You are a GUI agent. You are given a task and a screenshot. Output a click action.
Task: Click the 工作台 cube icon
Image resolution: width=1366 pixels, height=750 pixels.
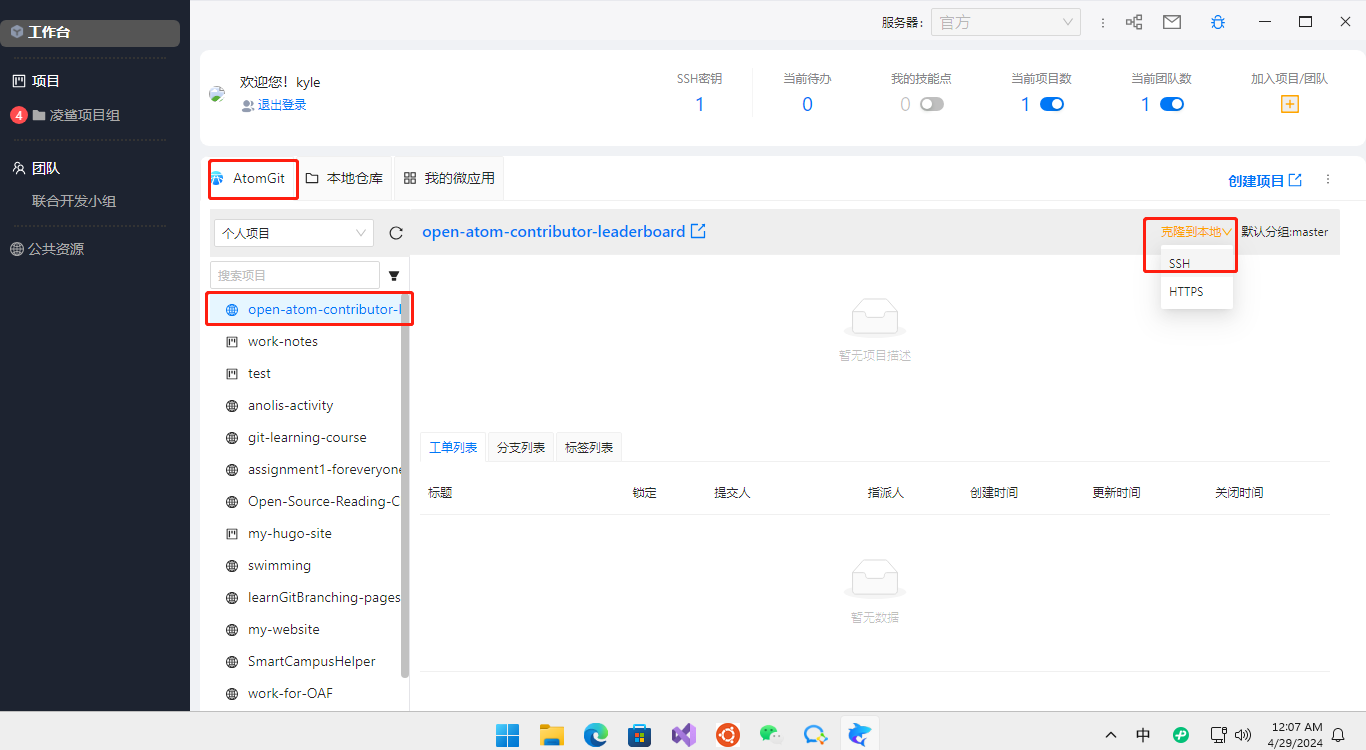17,32
